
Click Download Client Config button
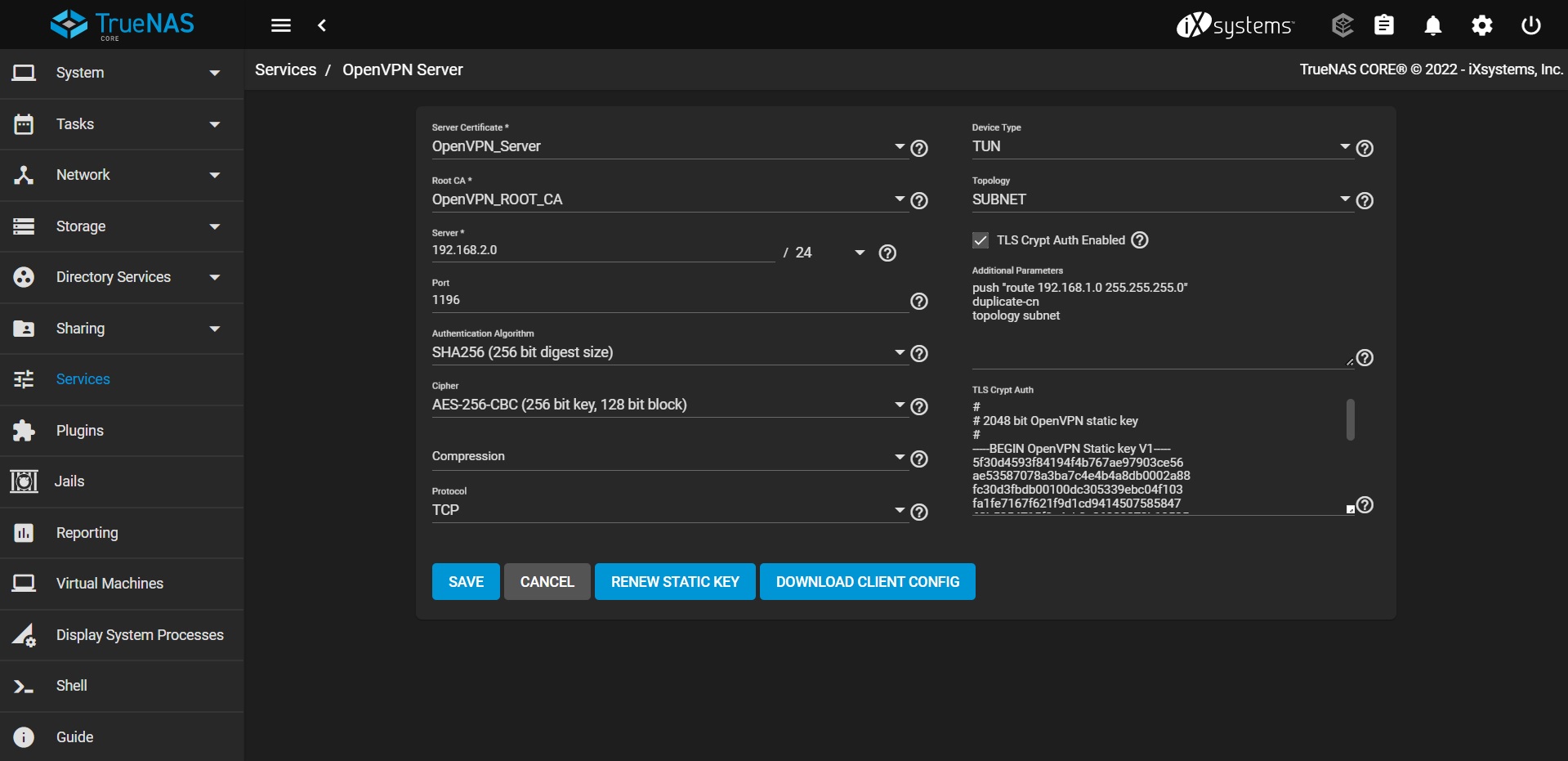(867, 582)
